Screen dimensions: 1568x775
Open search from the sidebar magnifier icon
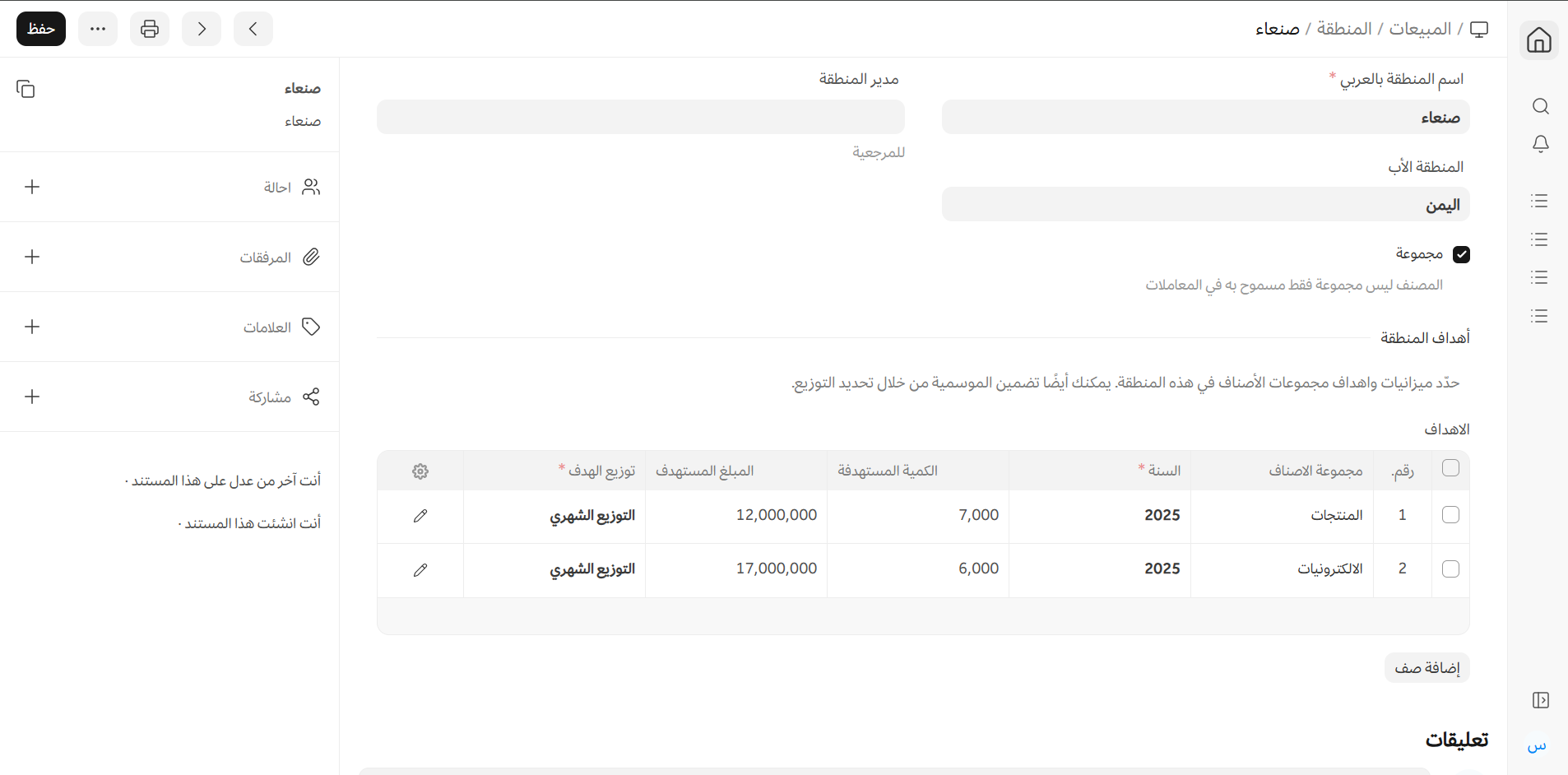[x=1540, y=106]
